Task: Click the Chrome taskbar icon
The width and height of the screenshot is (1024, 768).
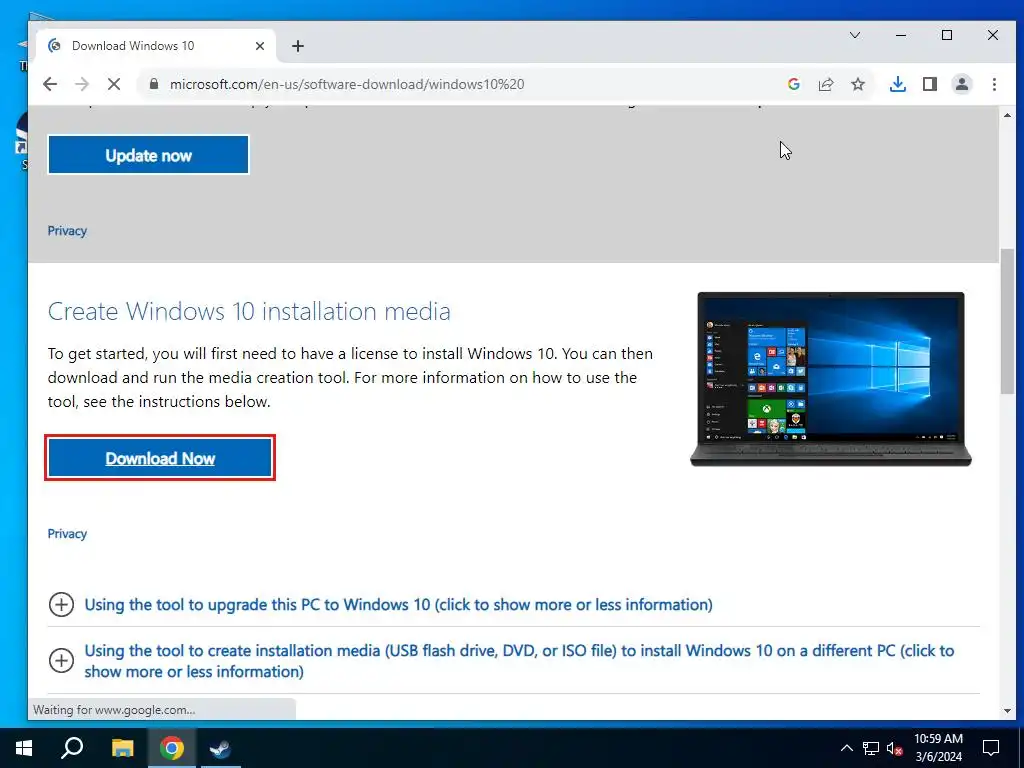Action: pyautogui.click(x=172, y=748)
